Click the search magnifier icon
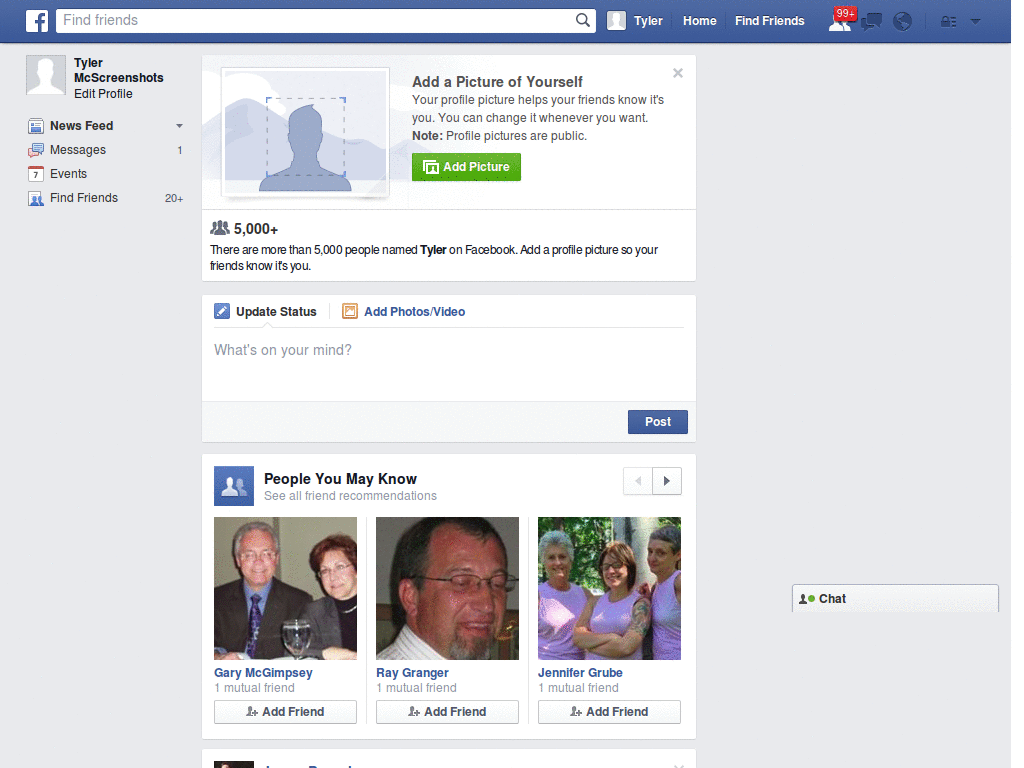1024x768 pixels. (583, 20)
